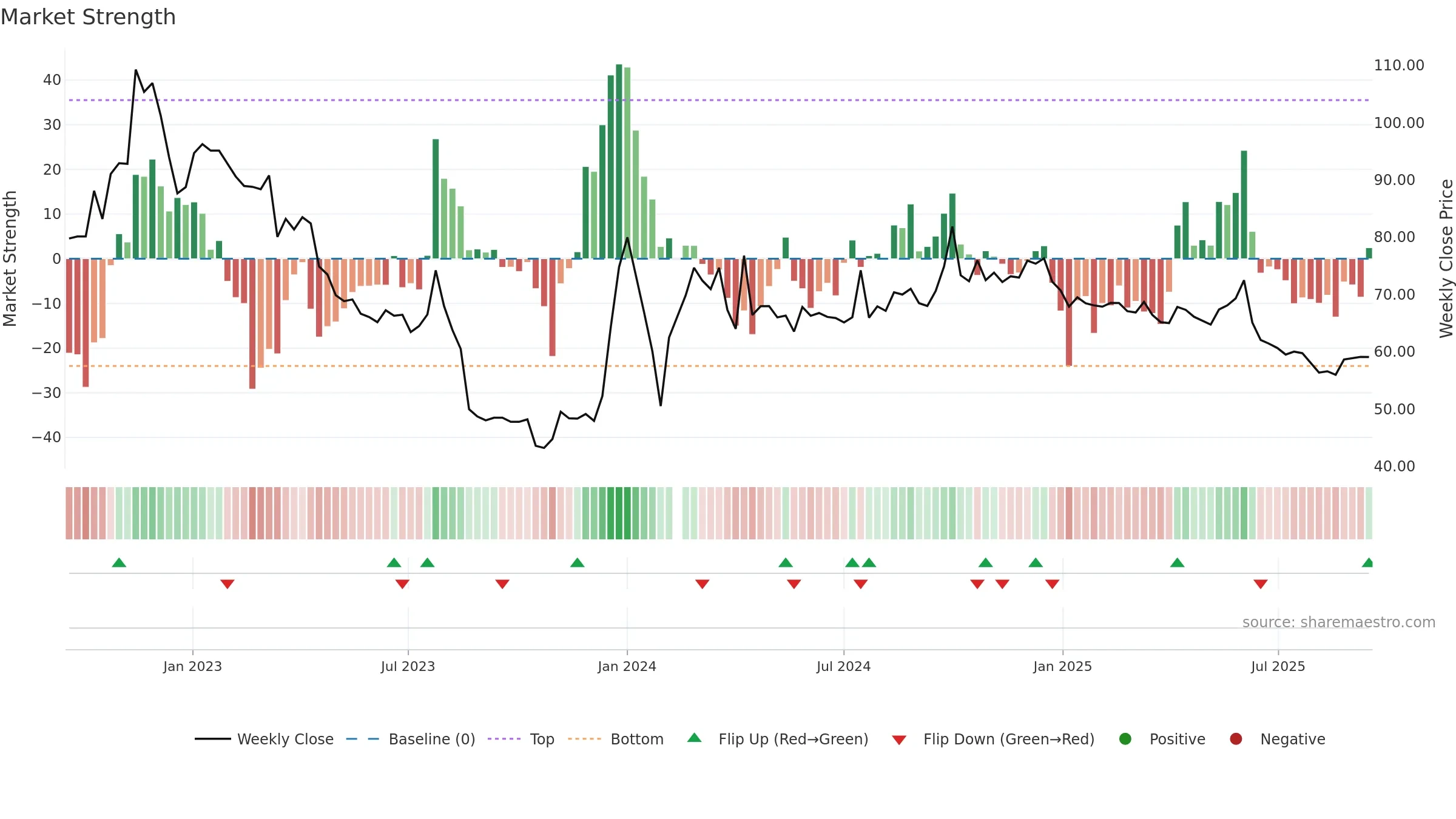This screenshot has height=819, width=1456.
Task: Click the Weekly Close Price axis title
Action: 1446,258
